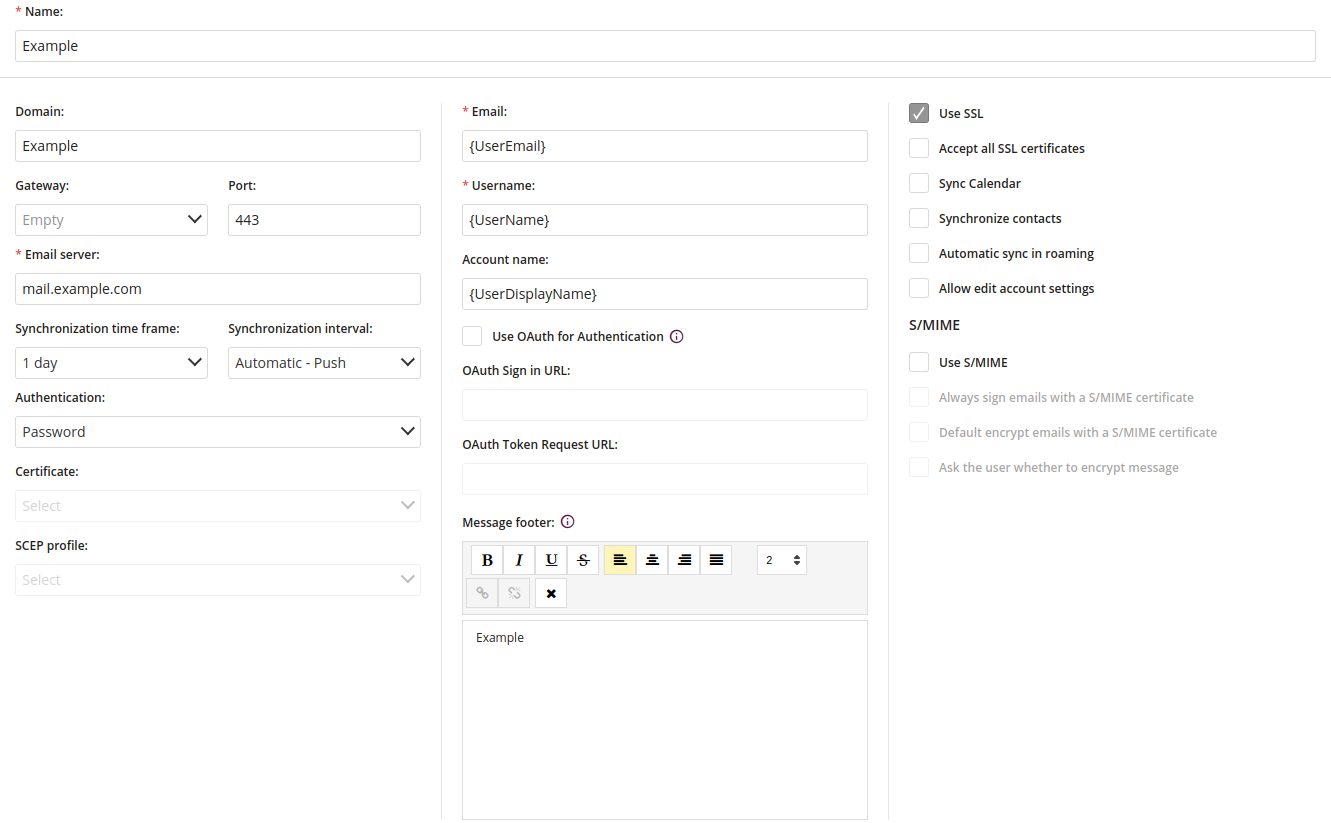Viewport: 1331px width, 823px height.
Task: Check Allow edit account settings
Action: click(919, 288)
